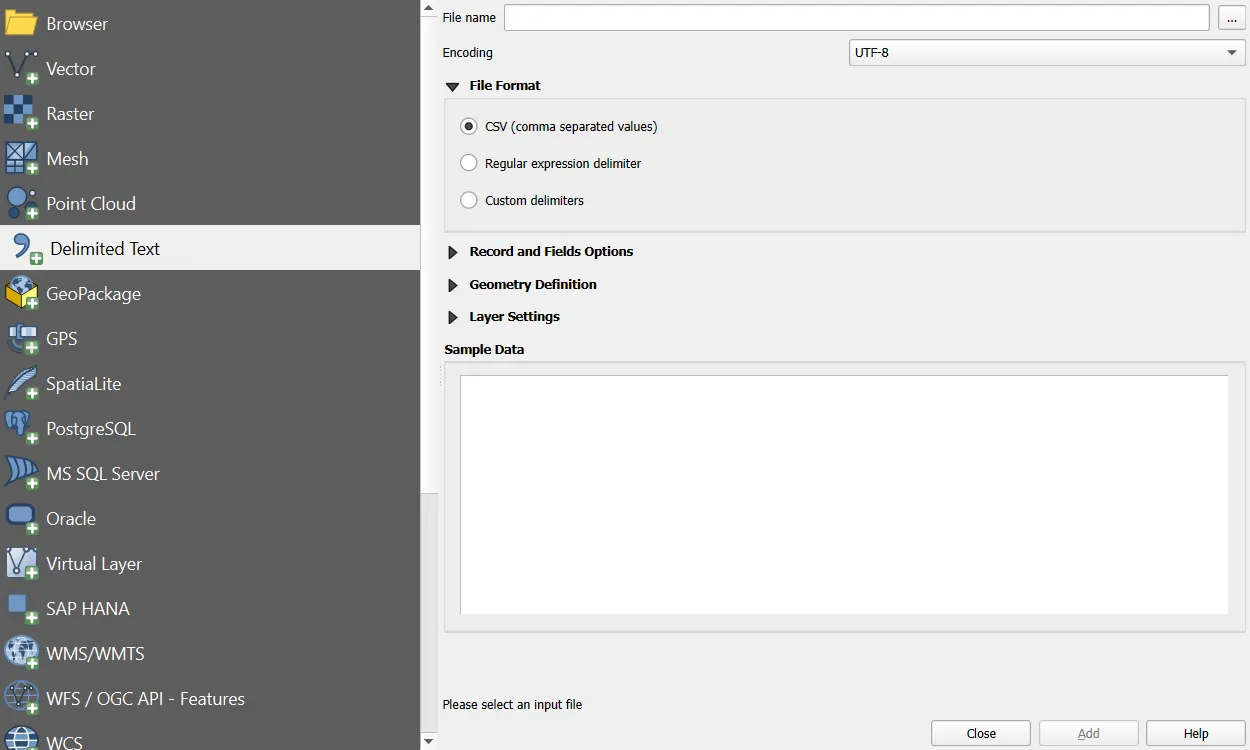Expand the Geometry Definition section
The image size is (1250, 750).
(x=453, y=285)
